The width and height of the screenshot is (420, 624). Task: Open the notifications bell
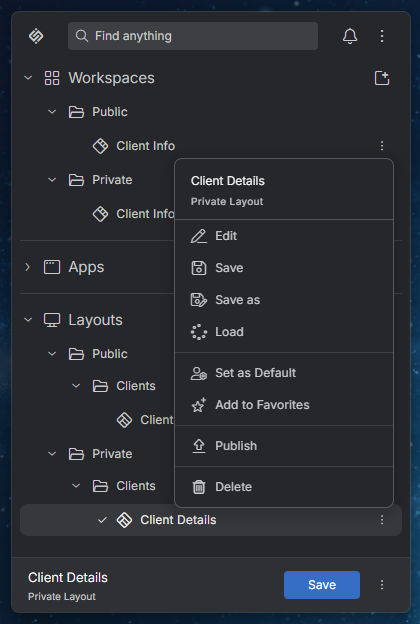pyautogui.click(x=350, y=36)
